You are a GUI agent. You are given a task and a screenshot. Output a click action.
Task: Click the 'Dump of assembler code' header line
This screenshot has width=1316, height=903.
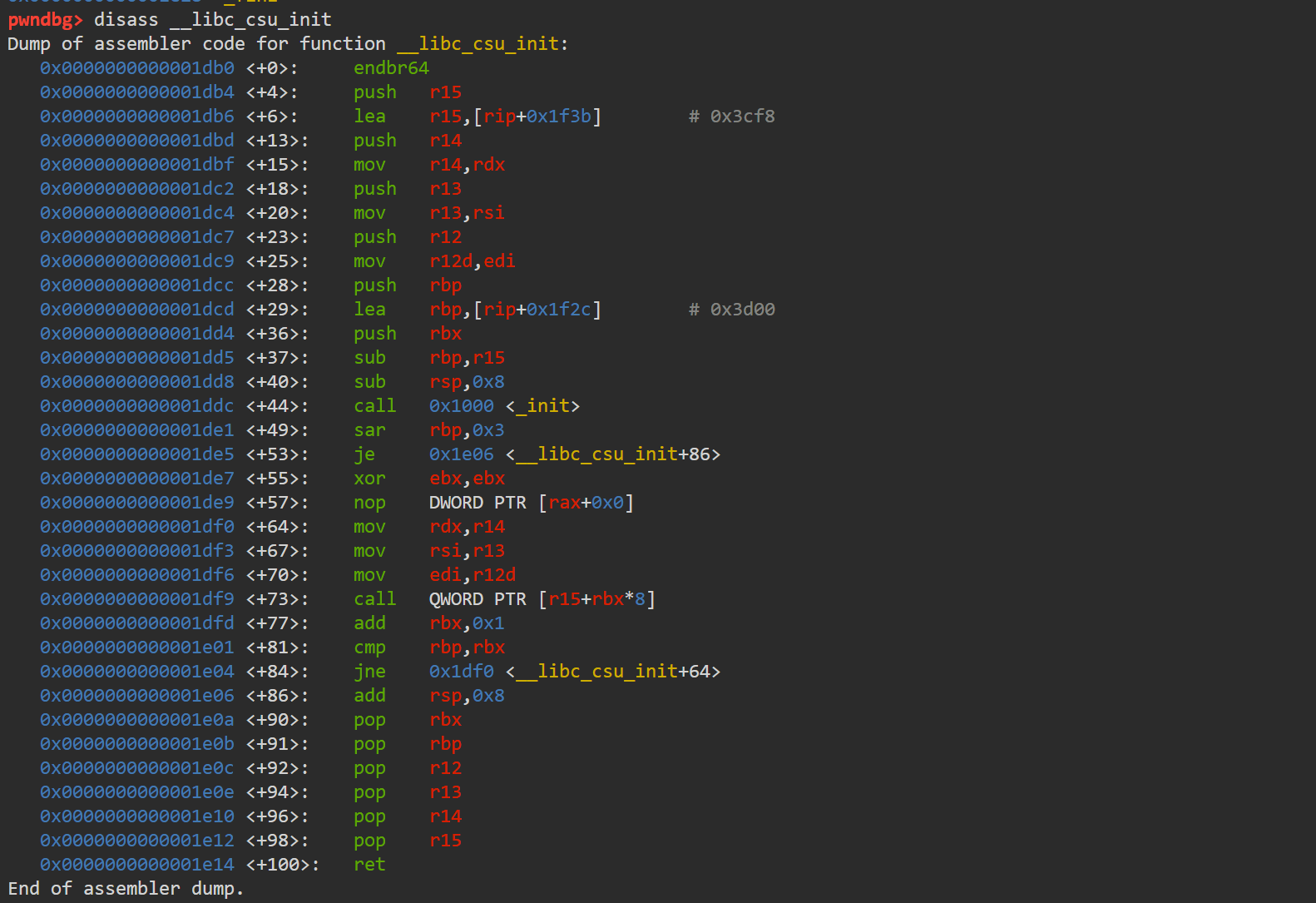pyautogui.click(x=288, y=43)
